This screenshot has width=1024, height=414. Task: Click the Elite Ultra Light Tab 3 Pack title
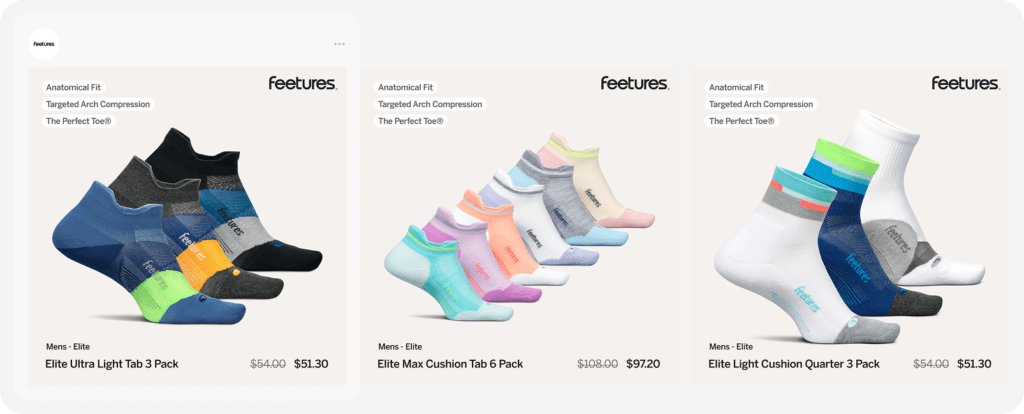tap(112, 364)
